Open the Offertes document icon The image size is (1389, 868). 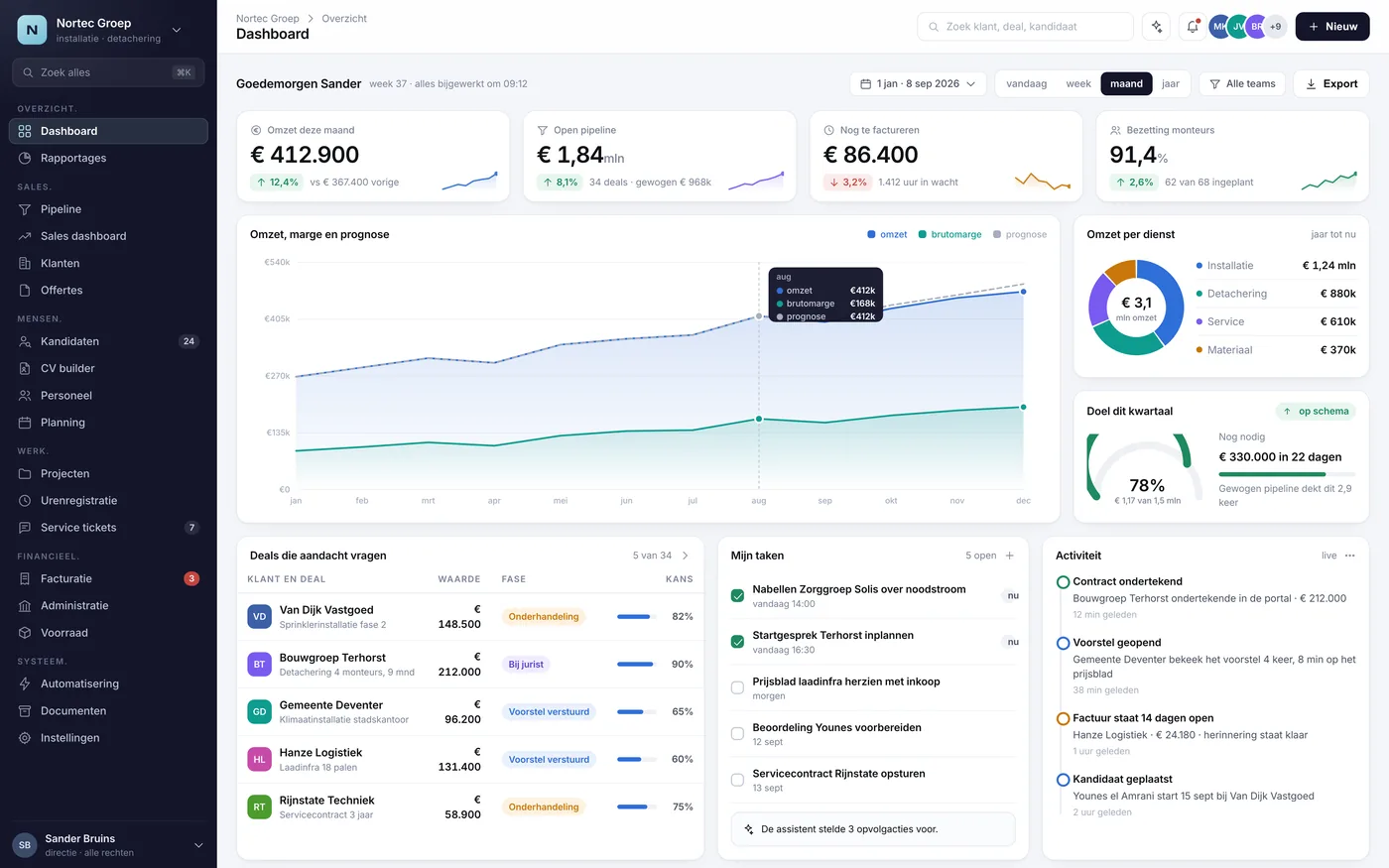click(x=25, y=290)
